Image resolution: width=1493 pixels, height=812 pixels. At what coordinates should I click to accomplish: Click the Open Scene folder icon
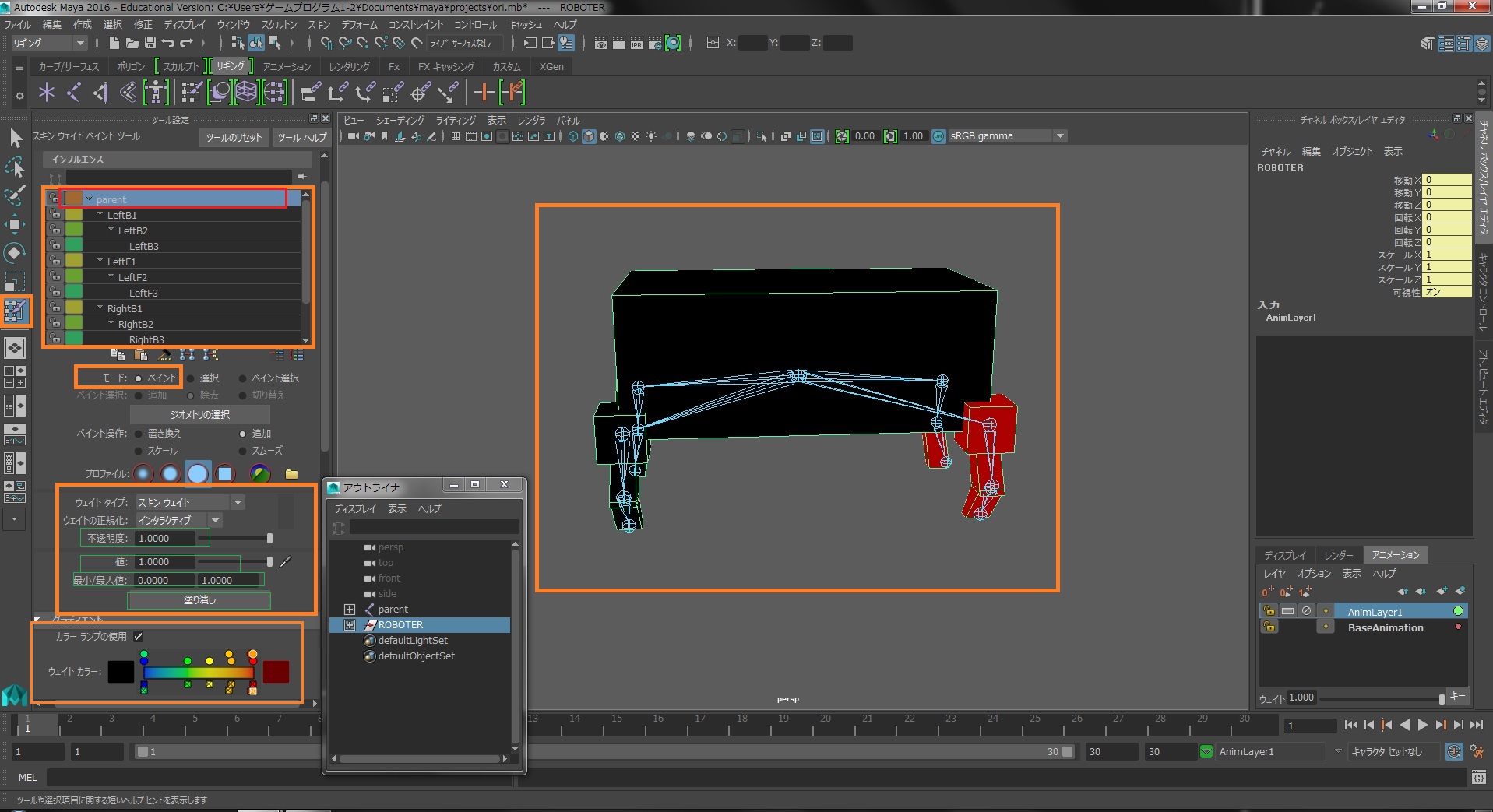pyautogui.click(x=132, y=44)
